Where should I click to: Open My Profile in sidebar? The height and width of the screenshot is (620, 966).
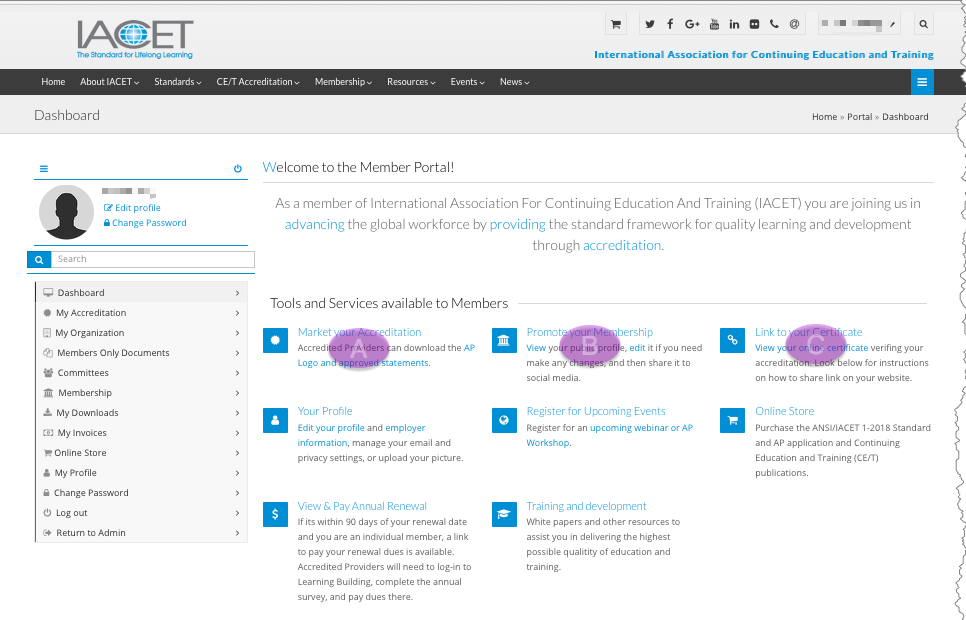pyautogui.click(x=142, y=473)
